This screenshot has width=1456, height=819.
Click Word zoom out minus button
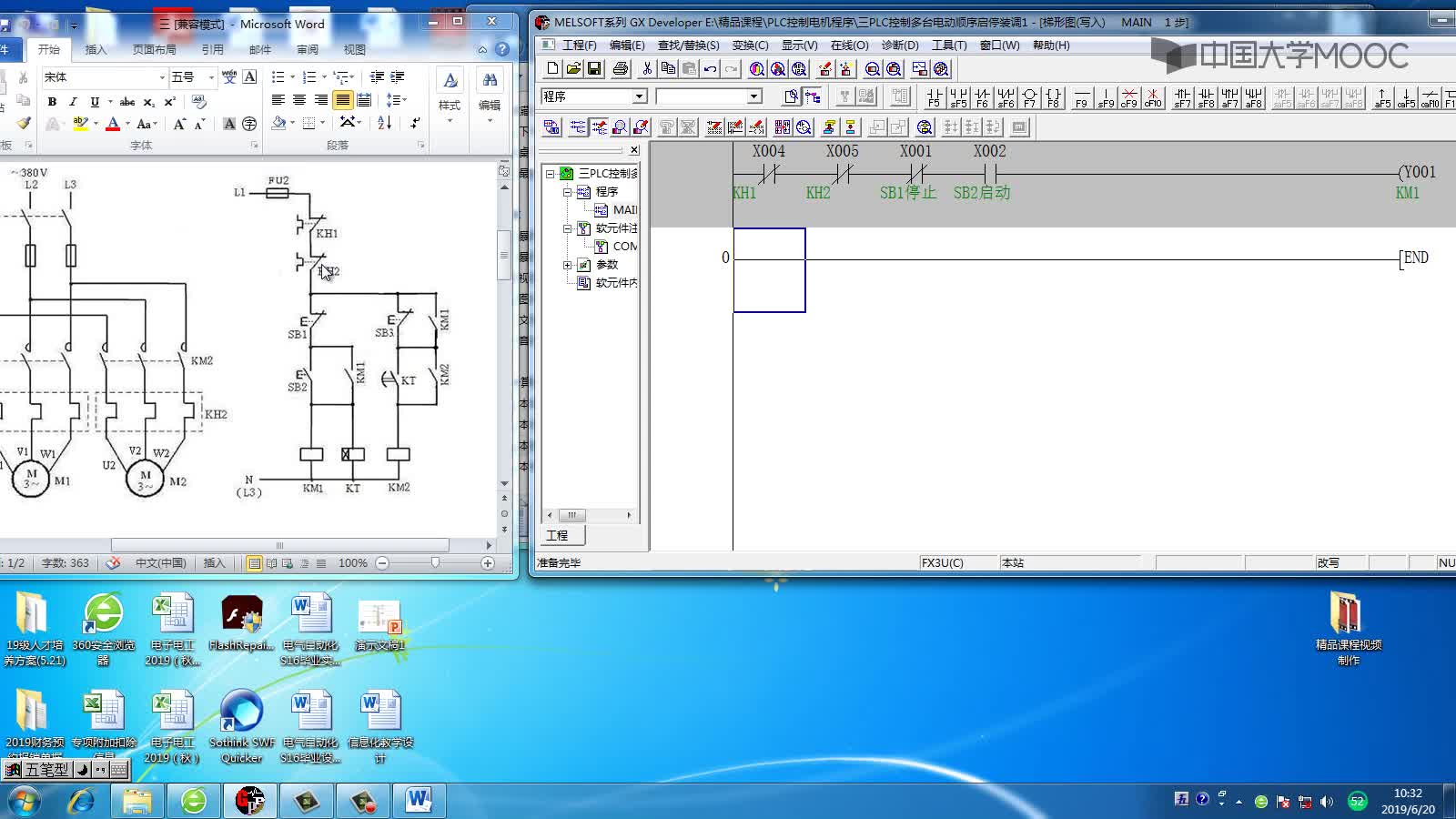coord(382,563)
